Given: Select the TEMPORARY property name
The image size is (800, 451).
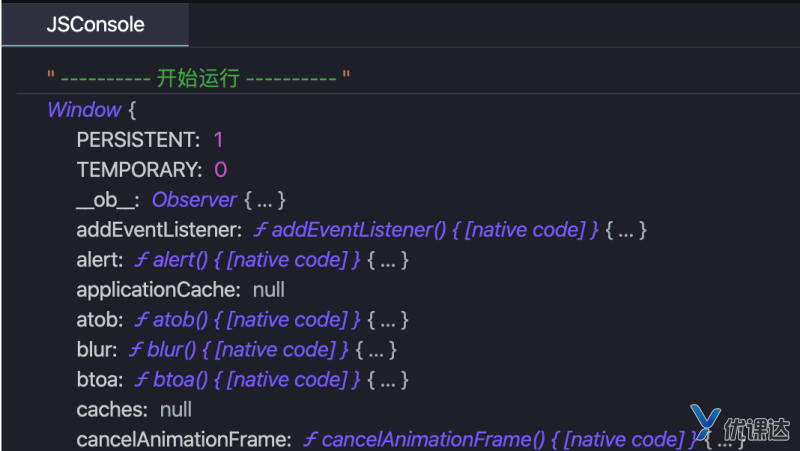Looking at the screenshot, I should pyautogui.click(x=139, y=170).
